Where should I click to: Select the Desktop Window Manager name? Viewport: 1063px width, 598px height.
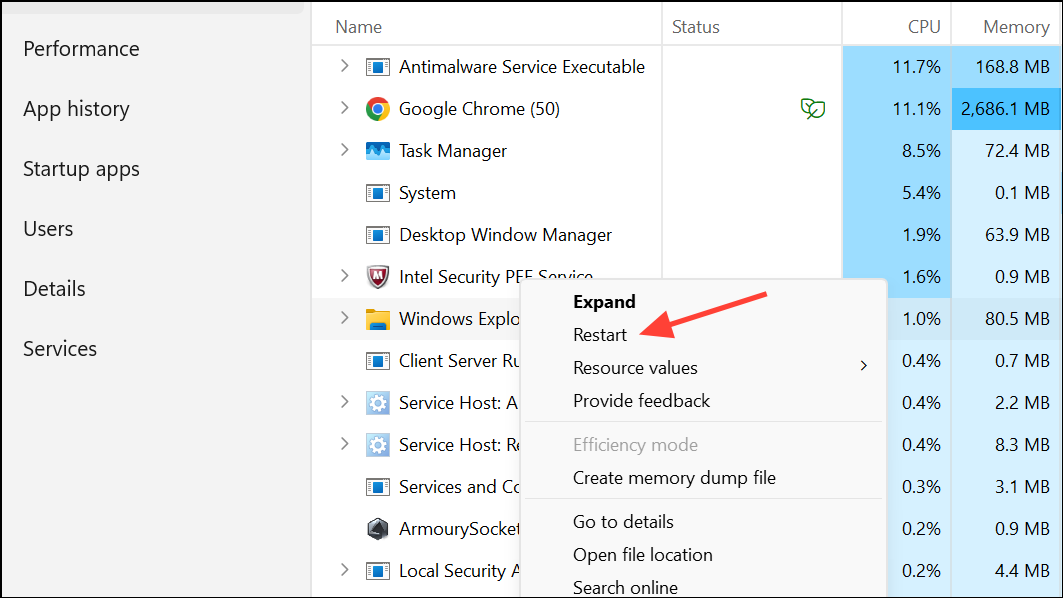505,235
